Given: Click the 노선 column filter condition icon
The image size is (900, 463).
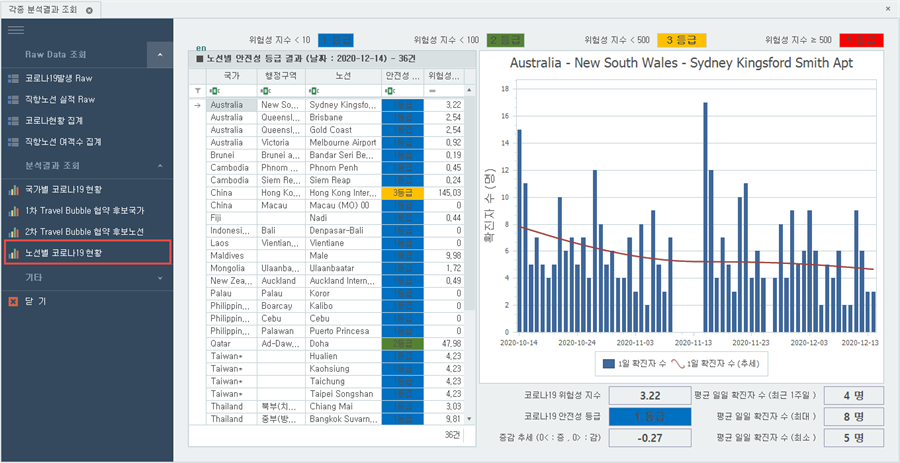Looking at the screenshot, I should coord(313,91).
